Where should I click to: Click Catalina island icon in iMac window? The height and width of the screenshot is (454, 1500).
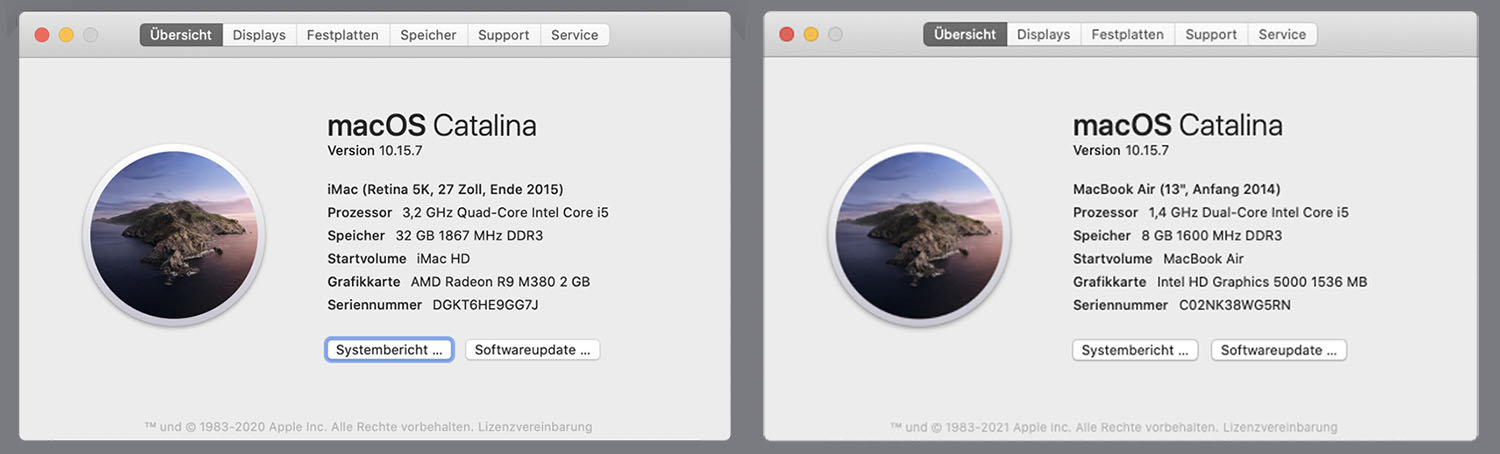175,235
